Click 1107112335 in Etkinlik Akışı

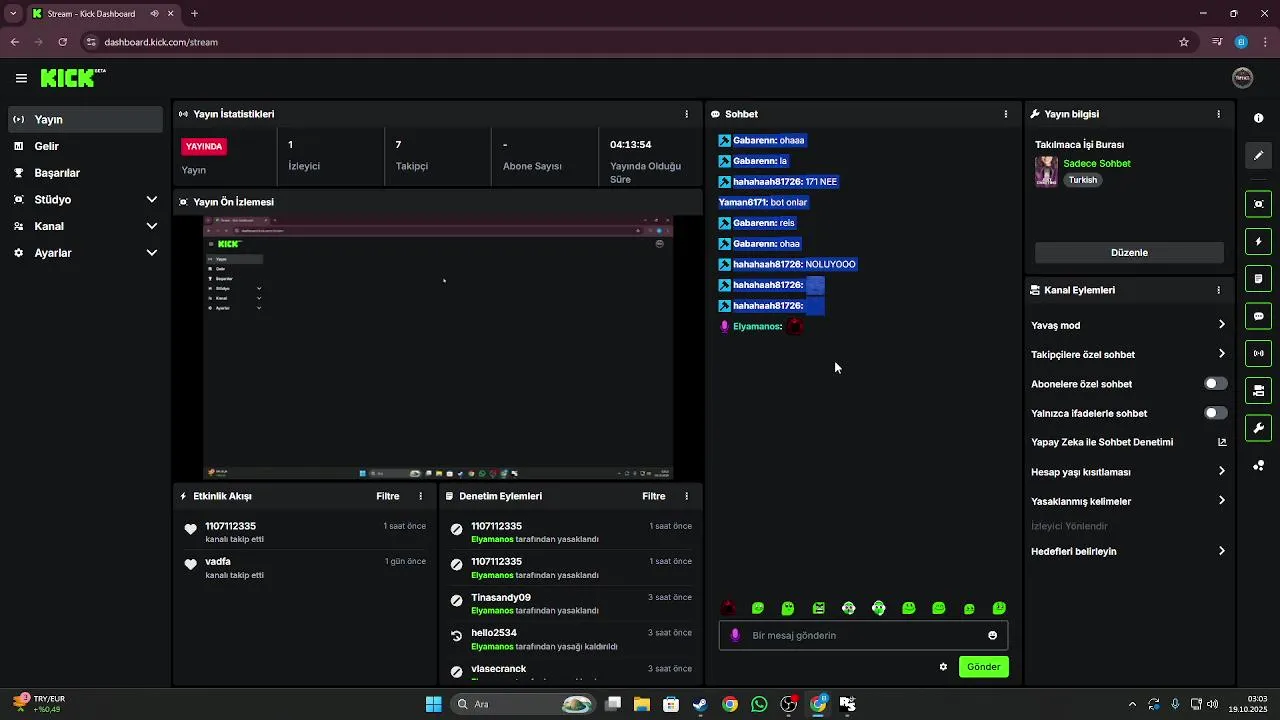tap(231, 526)
